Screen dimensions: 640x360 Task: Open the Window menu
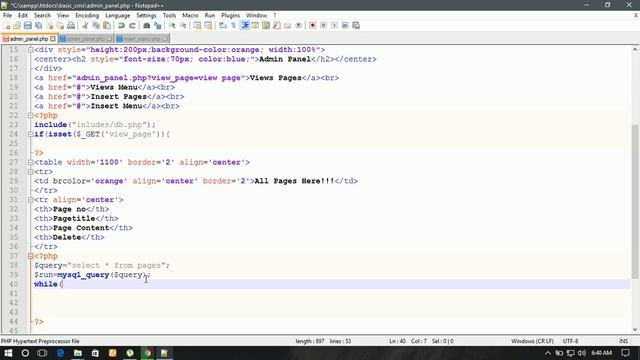pyautogui.click(x=256, y=15)
